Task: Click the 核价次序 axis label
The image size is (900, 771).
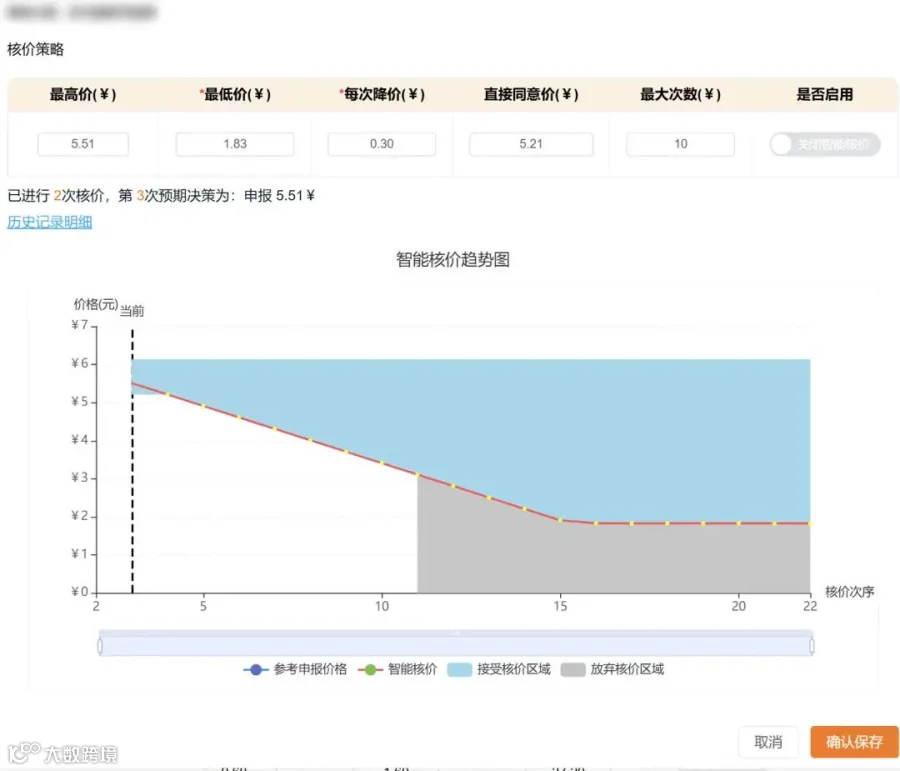Action: coord(849,592)
